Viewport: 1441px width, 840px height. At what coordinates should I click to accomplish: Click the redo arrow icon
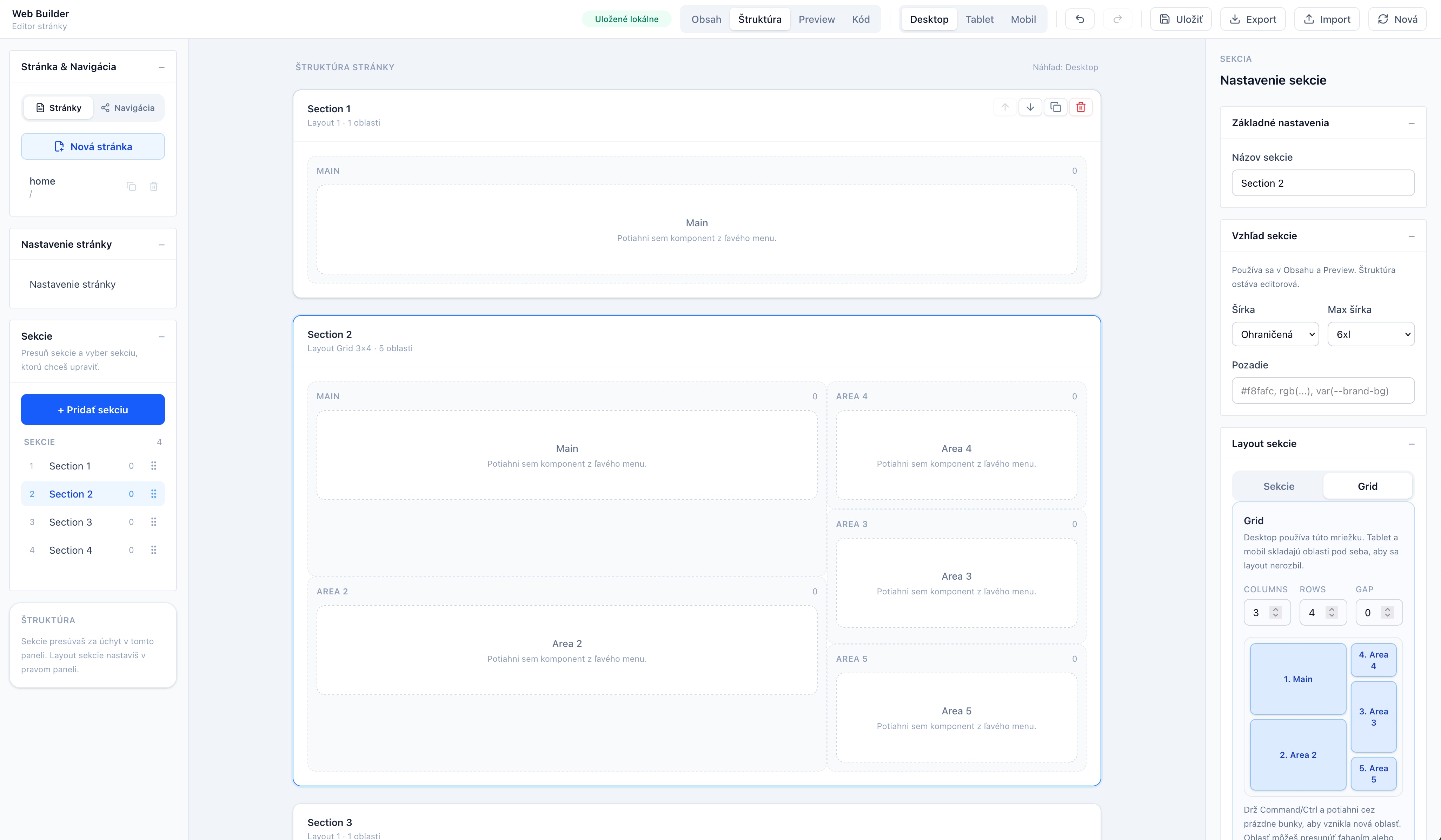point(1117,19)
